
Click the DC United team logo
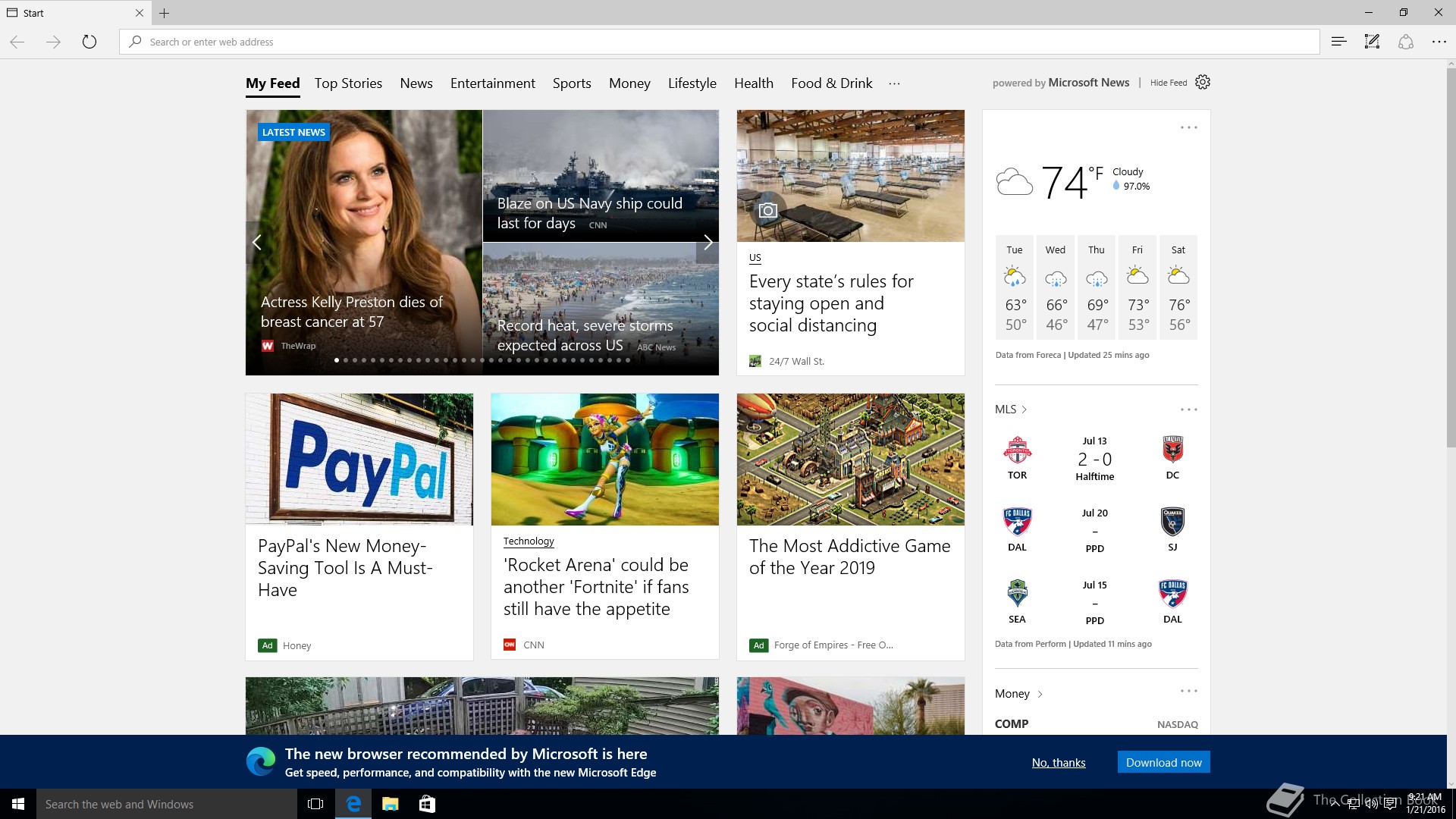point(1172,450)
